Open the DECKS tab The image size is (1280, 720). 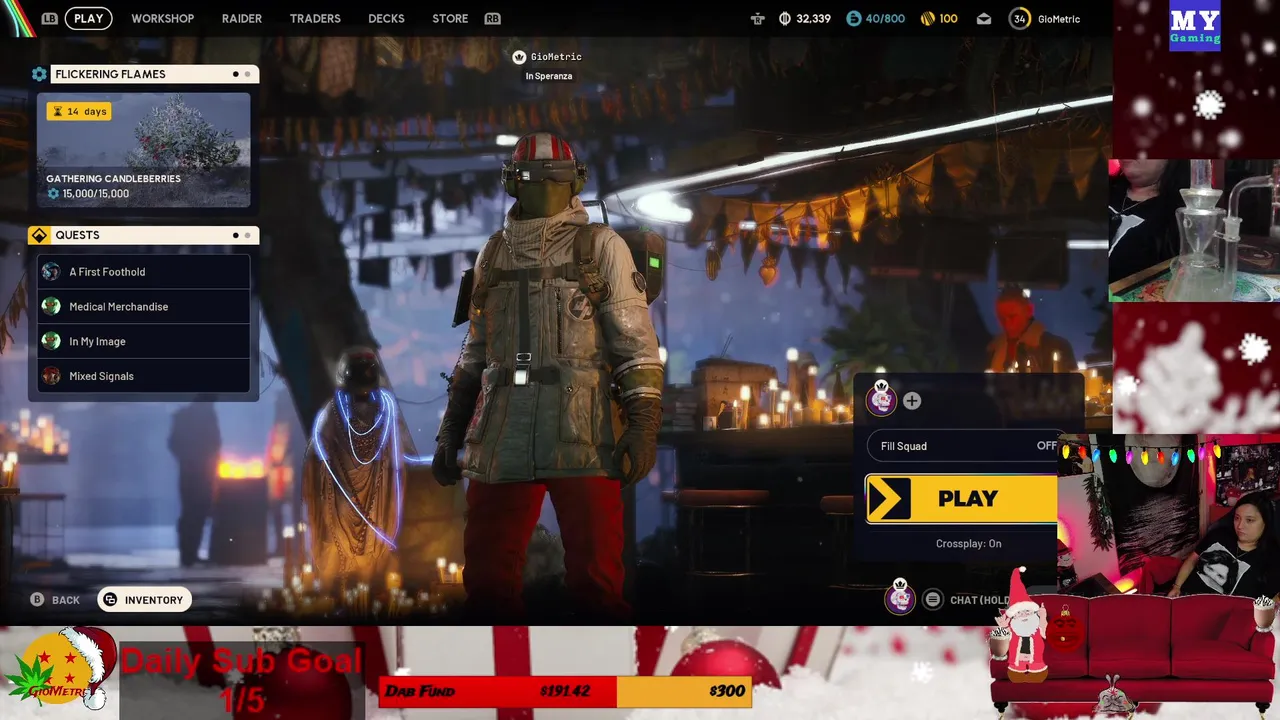click(x=386, y=18)
